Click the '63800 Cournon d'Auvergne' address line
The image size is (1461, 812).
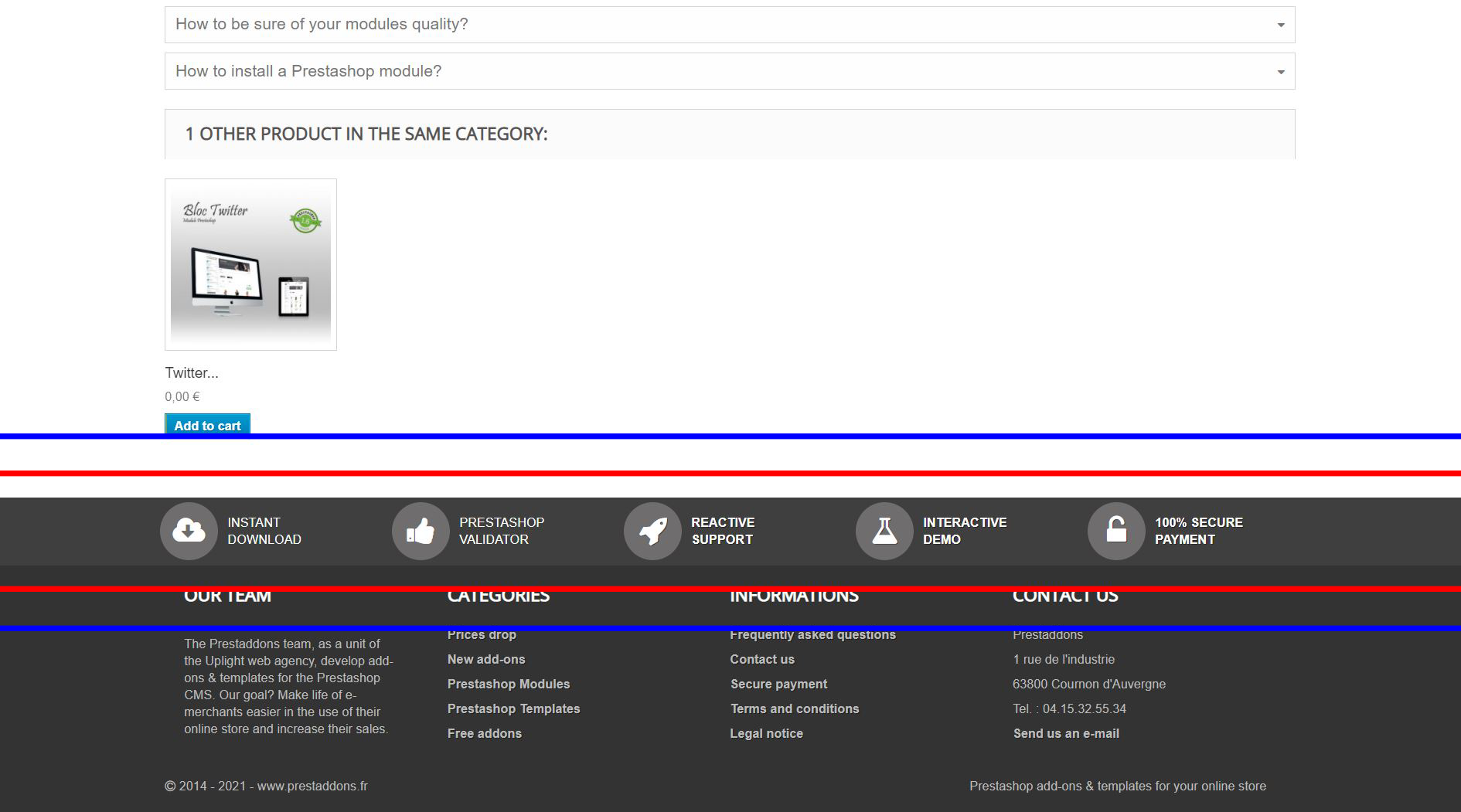tap(1089, 685)
